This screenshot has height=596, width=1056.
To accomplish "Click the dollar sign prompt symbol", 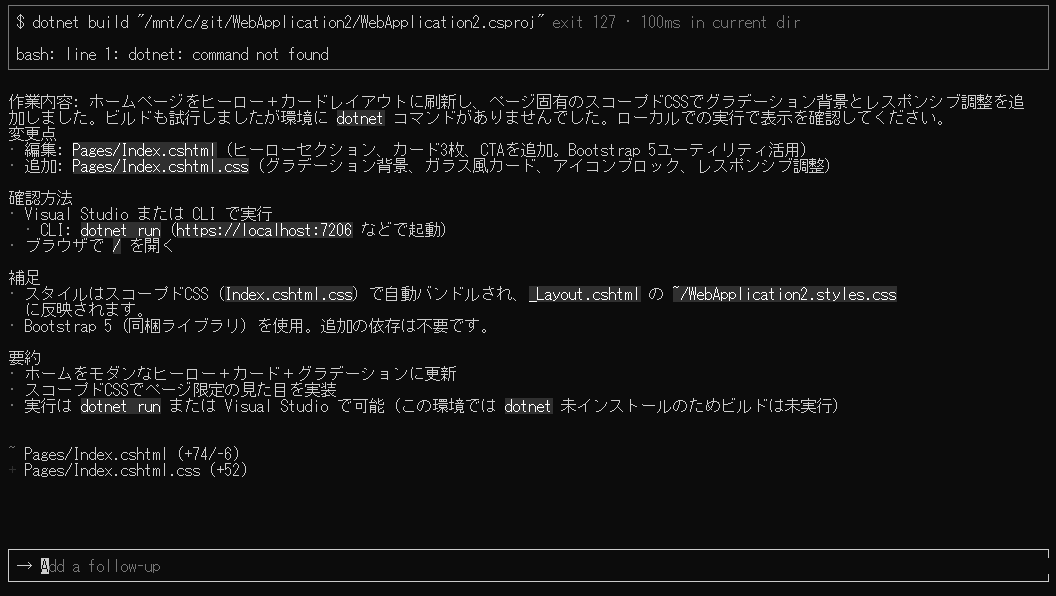I will click(20, 22).
